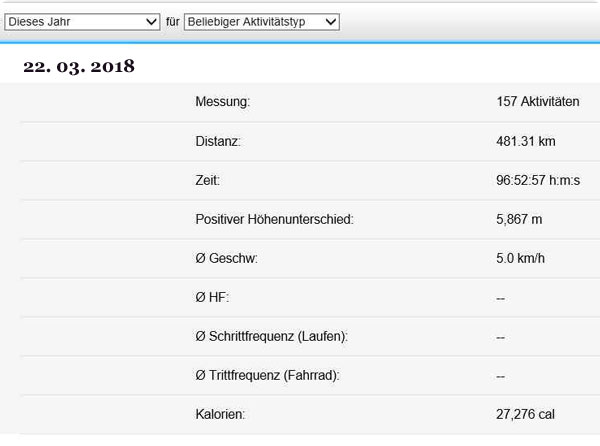
Task: Open the 'Dieses Jahr' time period dropdown
Action: coord(82,22)
